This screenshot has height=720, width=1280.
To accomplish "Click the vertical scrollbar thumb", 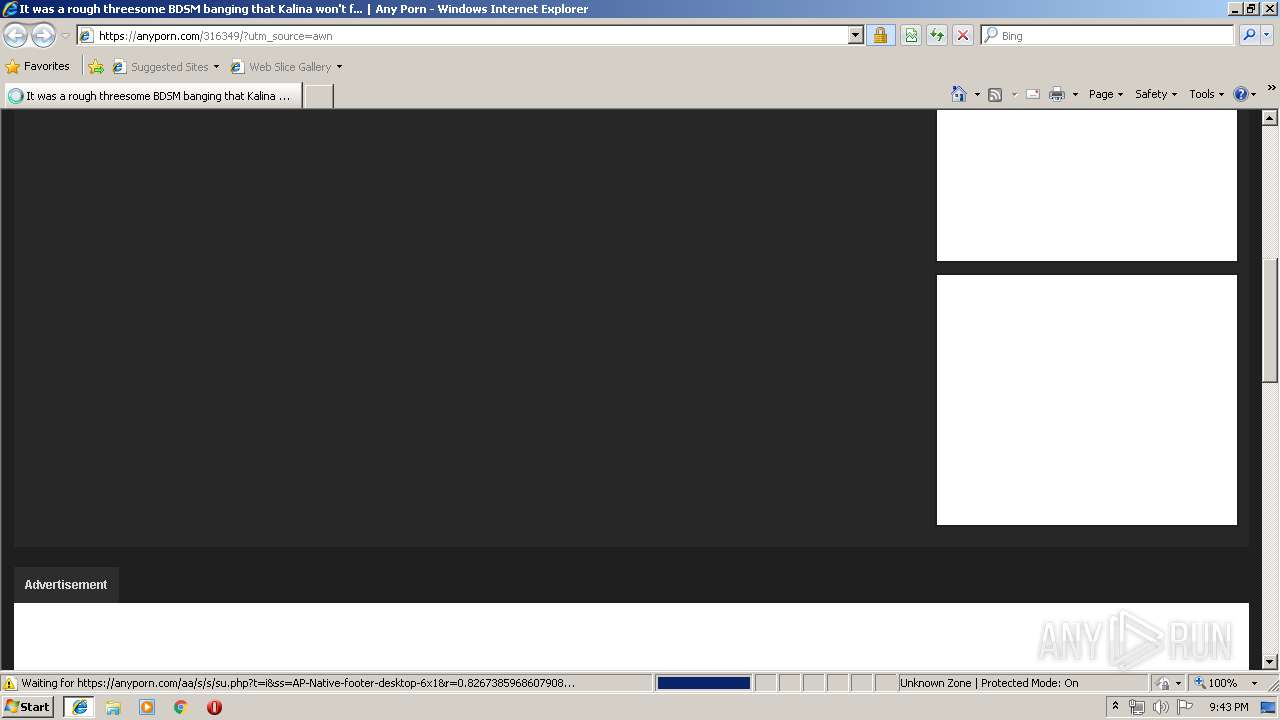I will [1270, 320].
